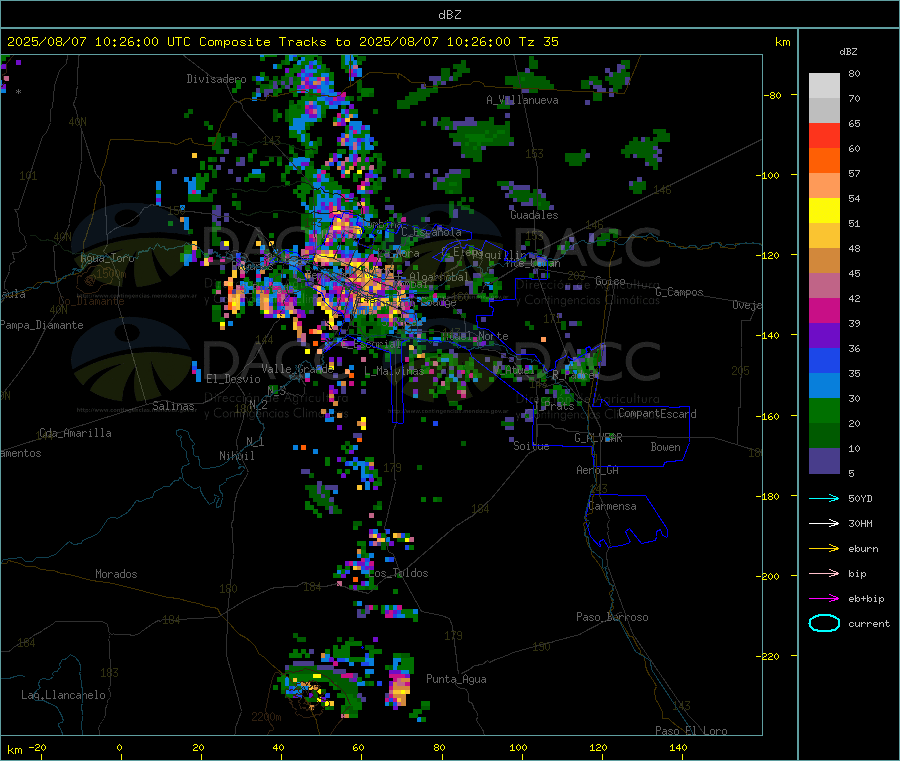
Task: Click the 'Guico' map label
Action: coord(610,281)
